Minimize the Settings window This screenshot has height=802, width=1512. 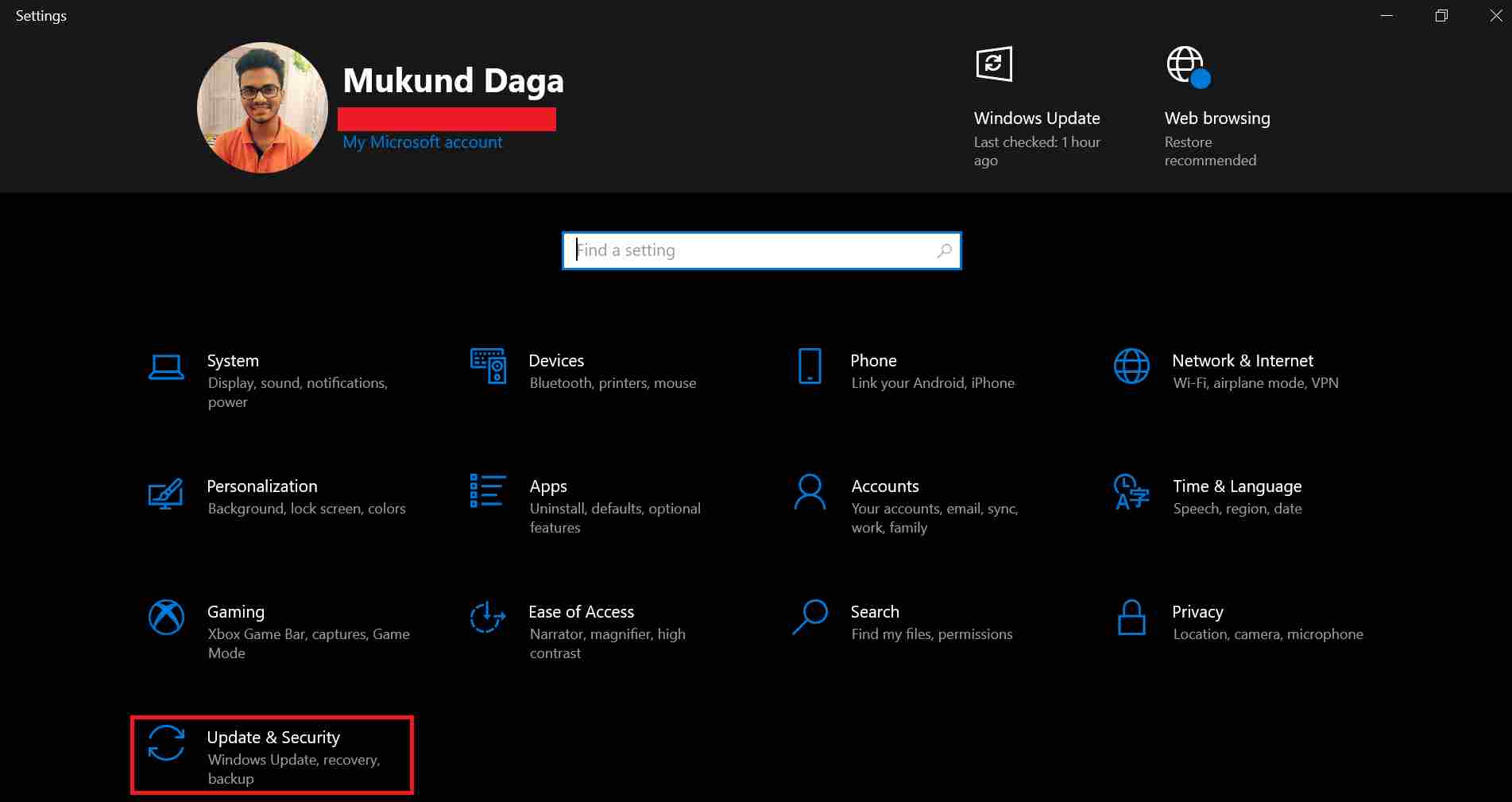point(1387,16)
